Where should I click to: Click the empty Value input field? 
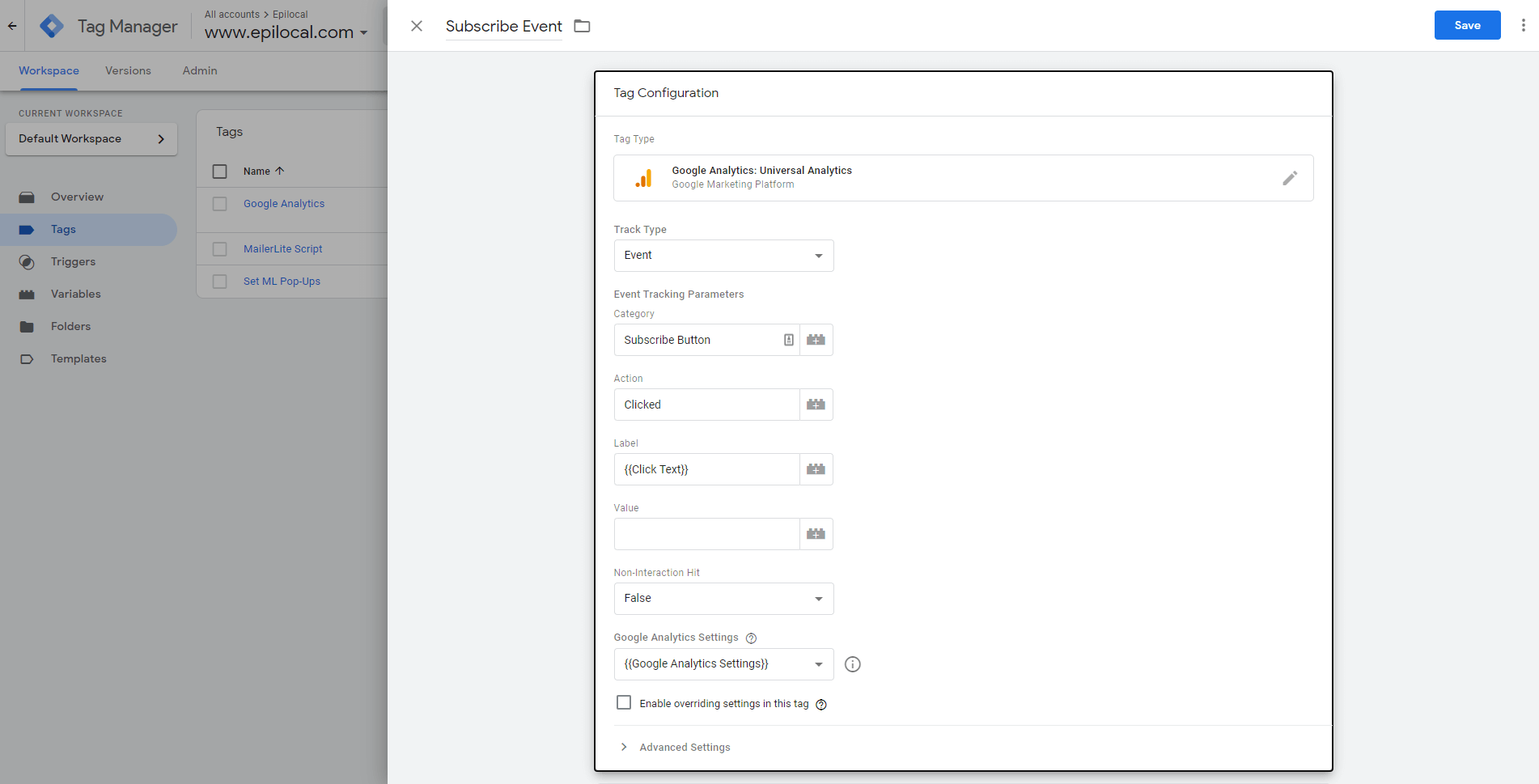(x=707, y=534)
